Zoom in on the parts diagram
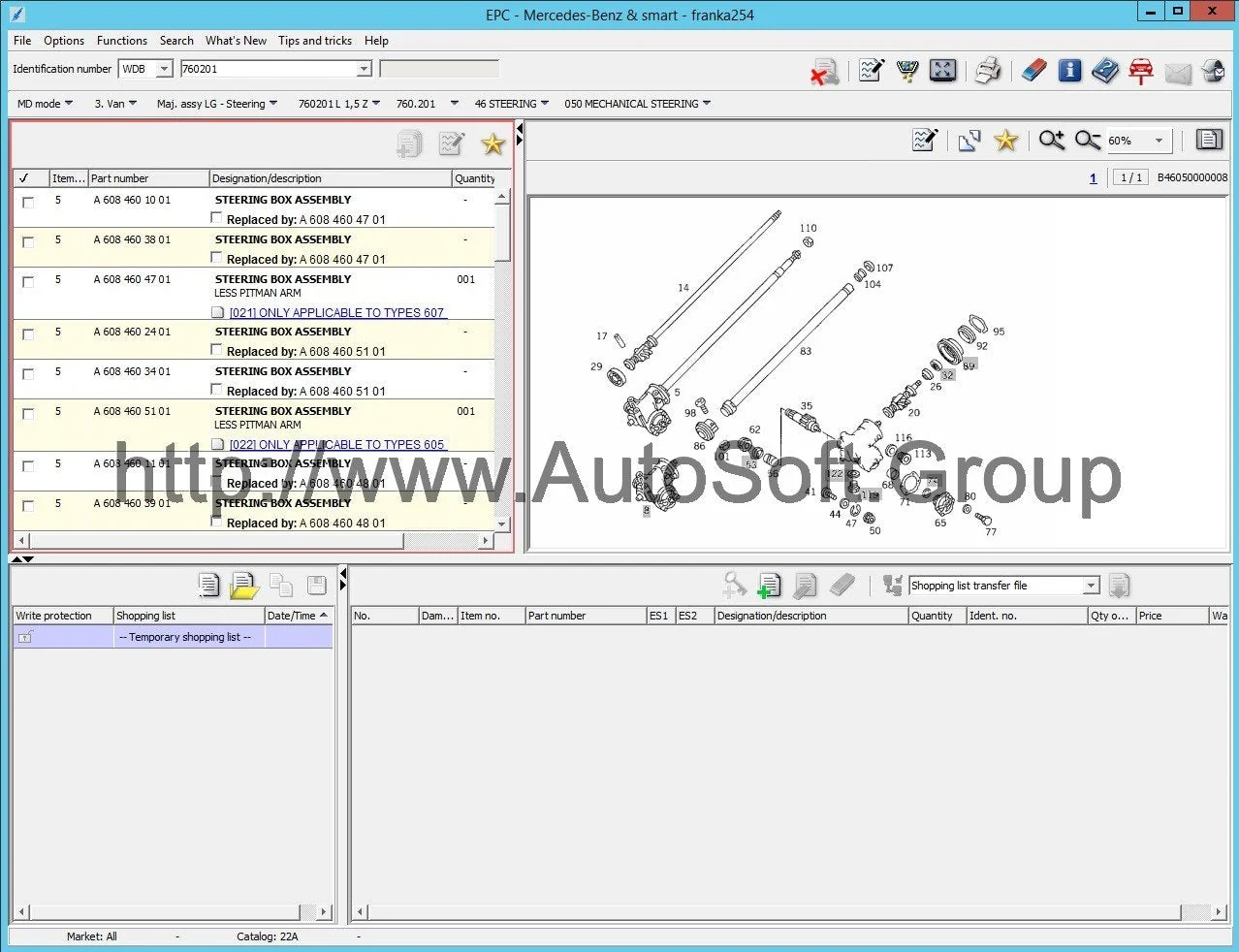The image size is (1239, 952). tap(1051, 141)
